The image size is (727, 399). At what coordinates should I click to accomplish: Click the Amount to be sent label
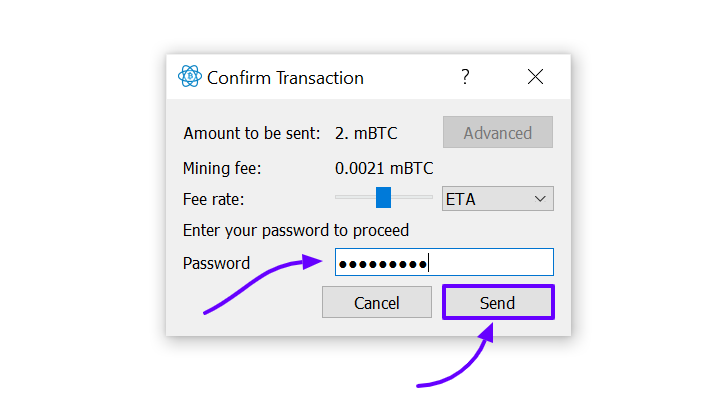252,133
